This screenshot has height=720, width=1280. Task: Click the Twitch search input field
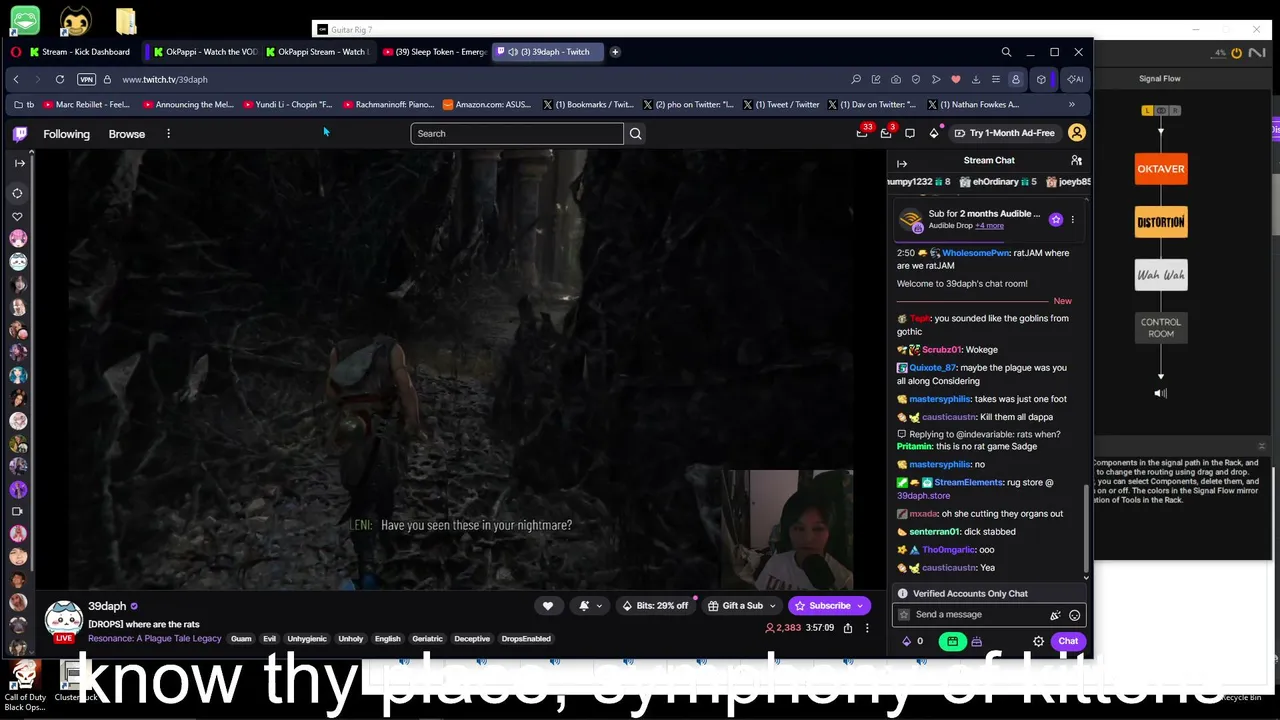tap(517, 133)
